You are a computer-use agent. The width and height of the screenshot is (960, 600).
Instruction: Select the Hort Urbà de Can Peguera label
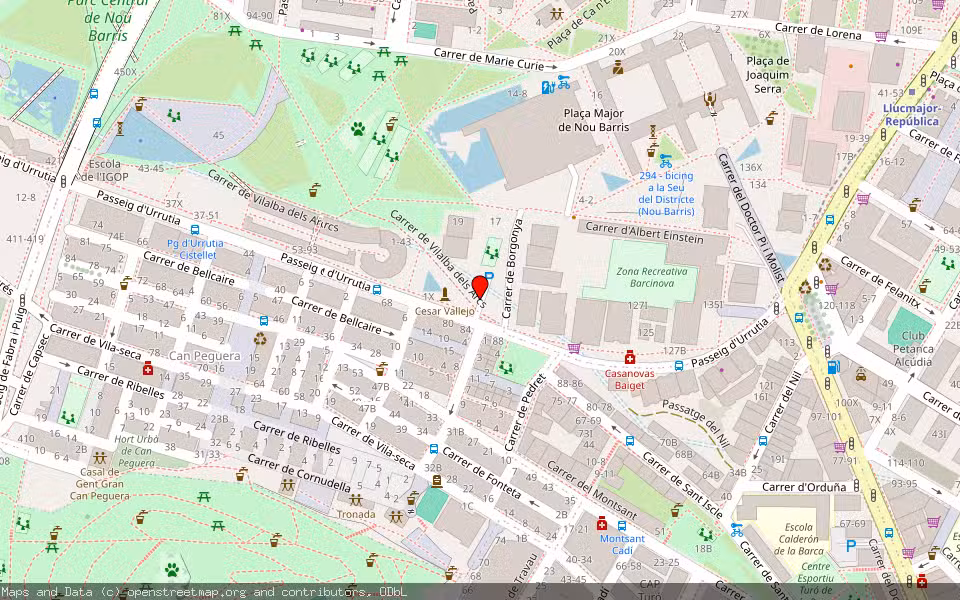pos(136,451)
